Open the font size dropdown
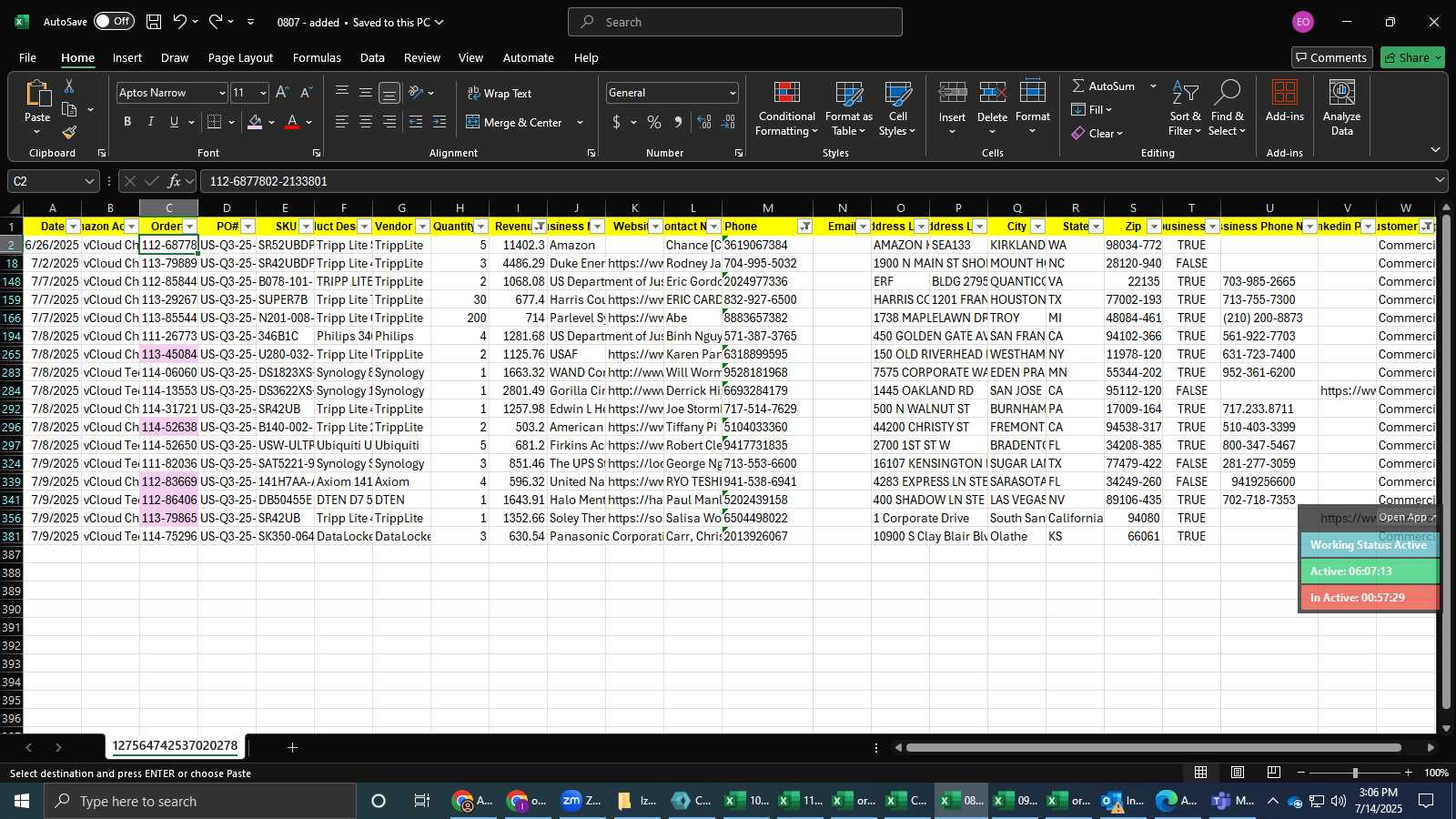Image resolution: width=1456 pixels, height=819 pixels. (263, 93)
